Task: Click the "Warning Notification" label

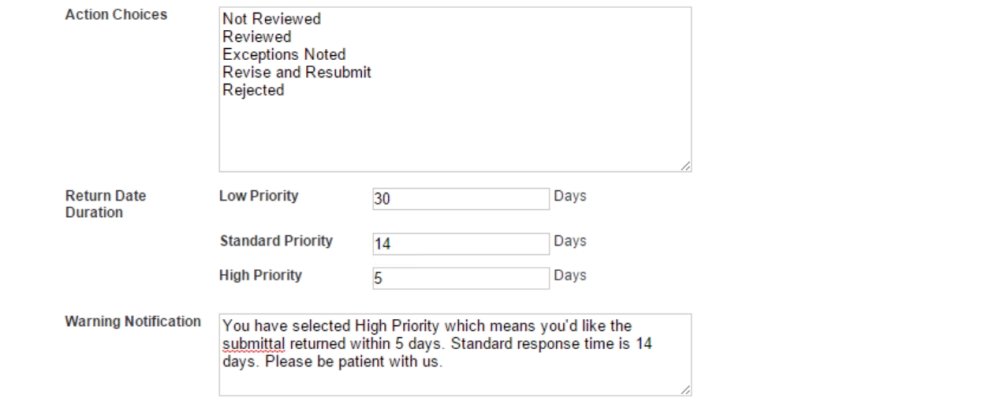Action: (x=133, y=322)
